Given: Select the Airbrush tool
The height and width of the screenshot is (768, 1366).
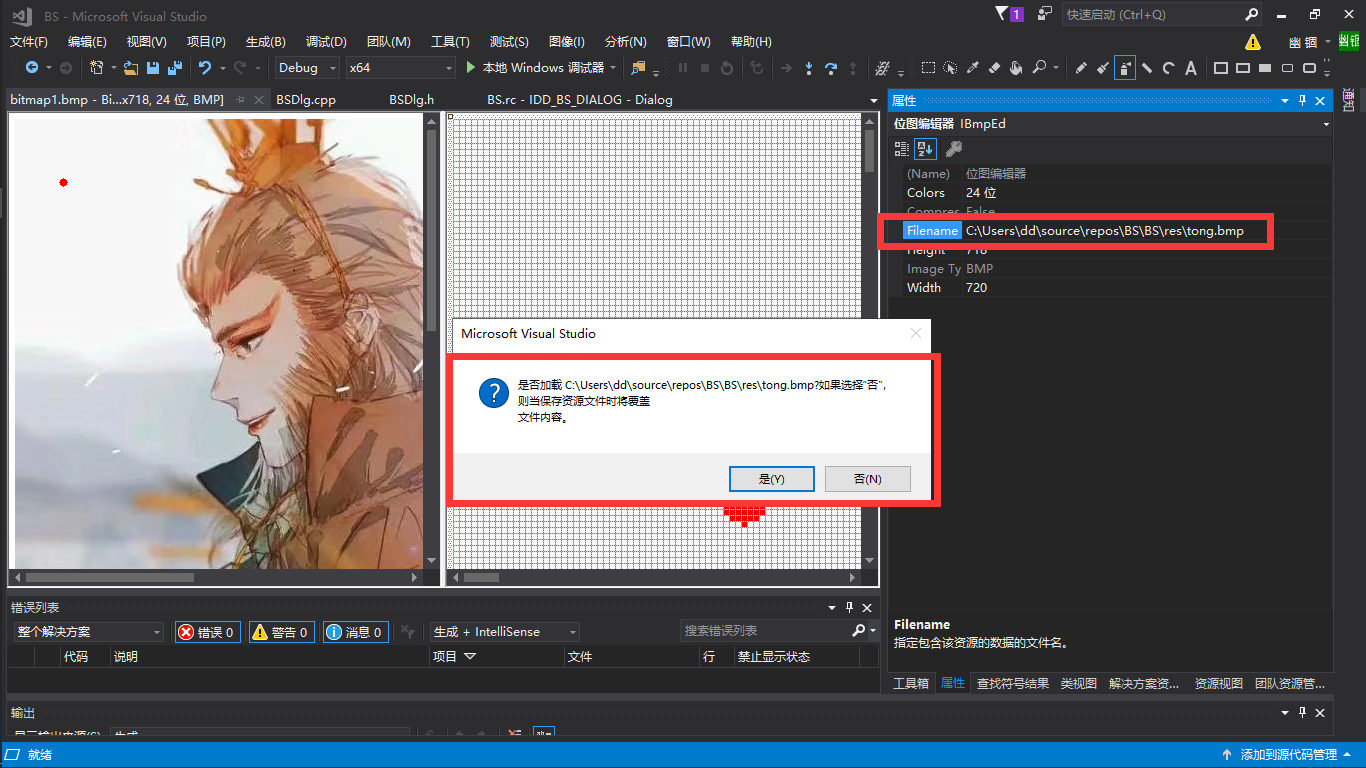Looking at the screenshot, I should pyautogui.click(x=1125, y=68).
